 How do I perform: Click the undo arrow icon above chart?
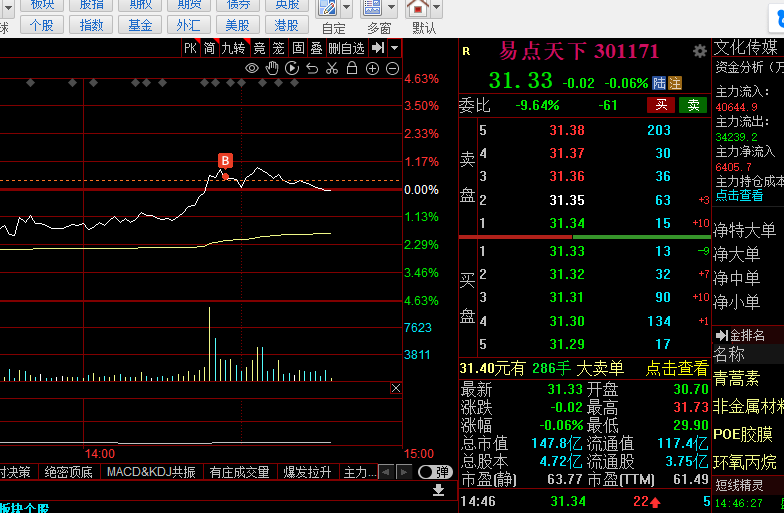[312, 68]
